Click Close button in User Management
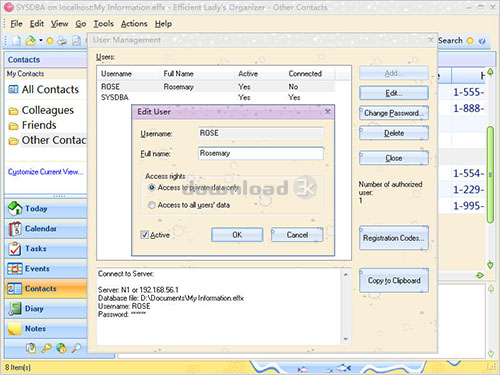The width and height of the screenshot is (500, 375). click(x=394, y=158)
